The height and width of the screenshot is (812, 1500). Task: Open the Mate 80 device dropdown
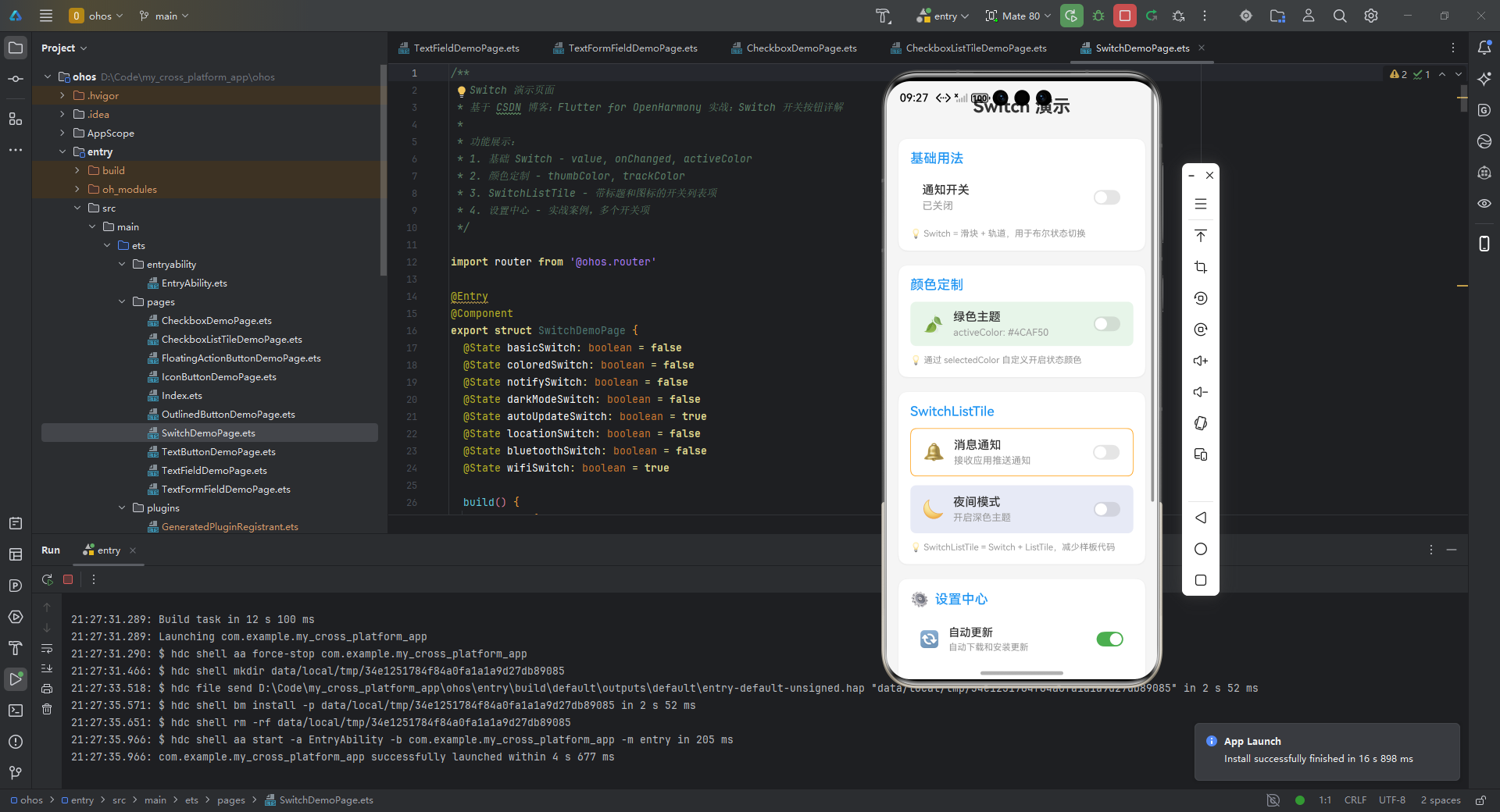click(x=1019, y=16)
